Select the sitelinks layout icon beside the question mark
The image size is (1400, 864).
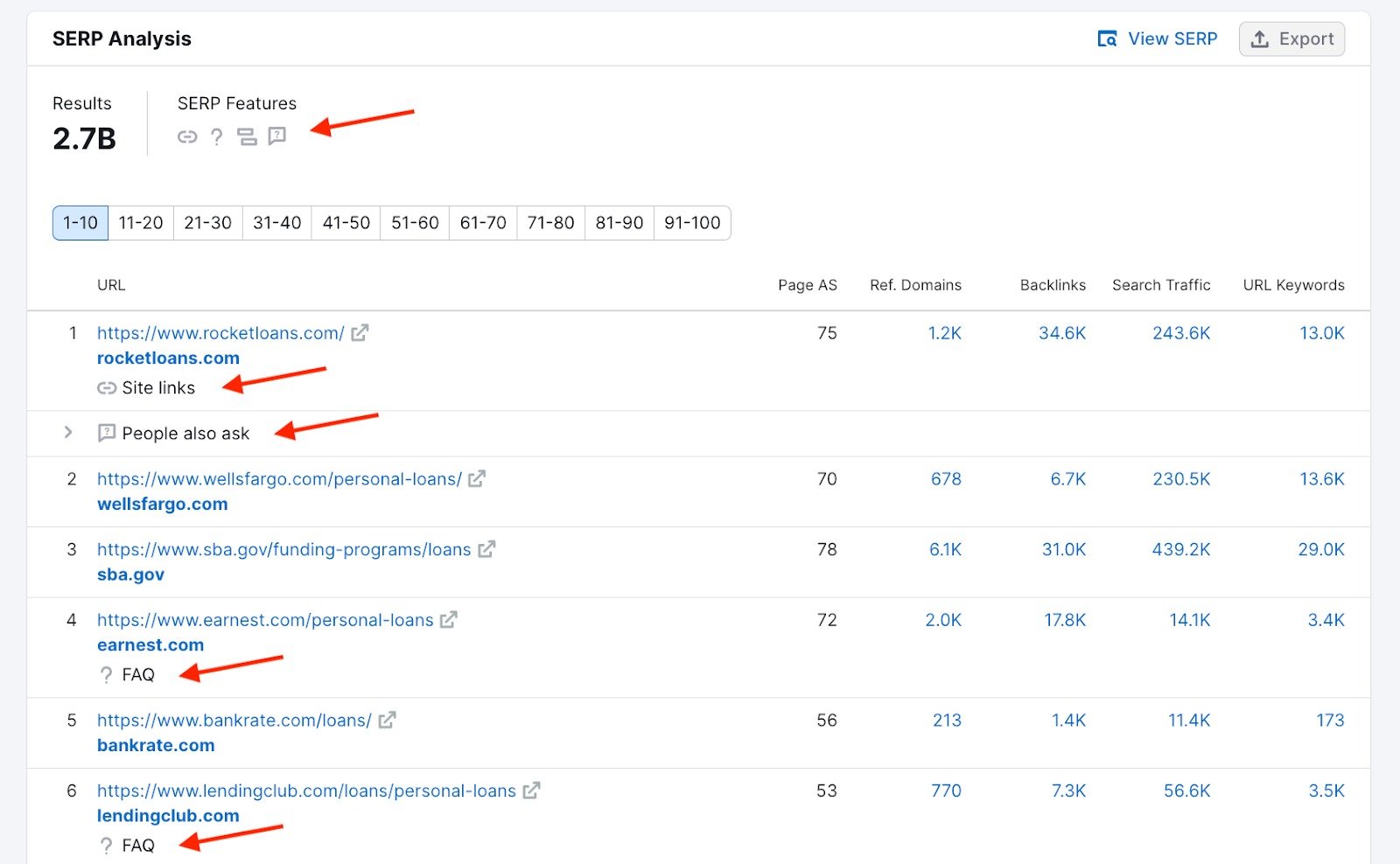(x=248, y=136)
